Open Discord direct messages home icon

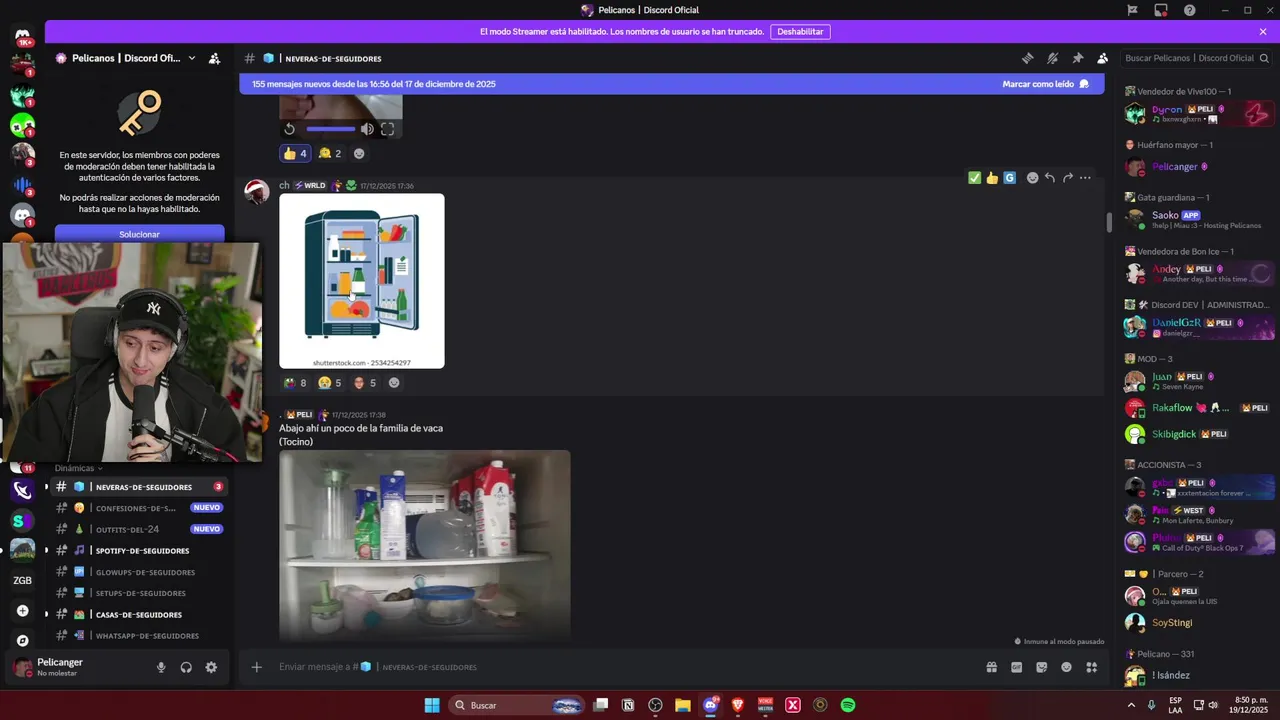pyautogui.click(x=22, y=36)
